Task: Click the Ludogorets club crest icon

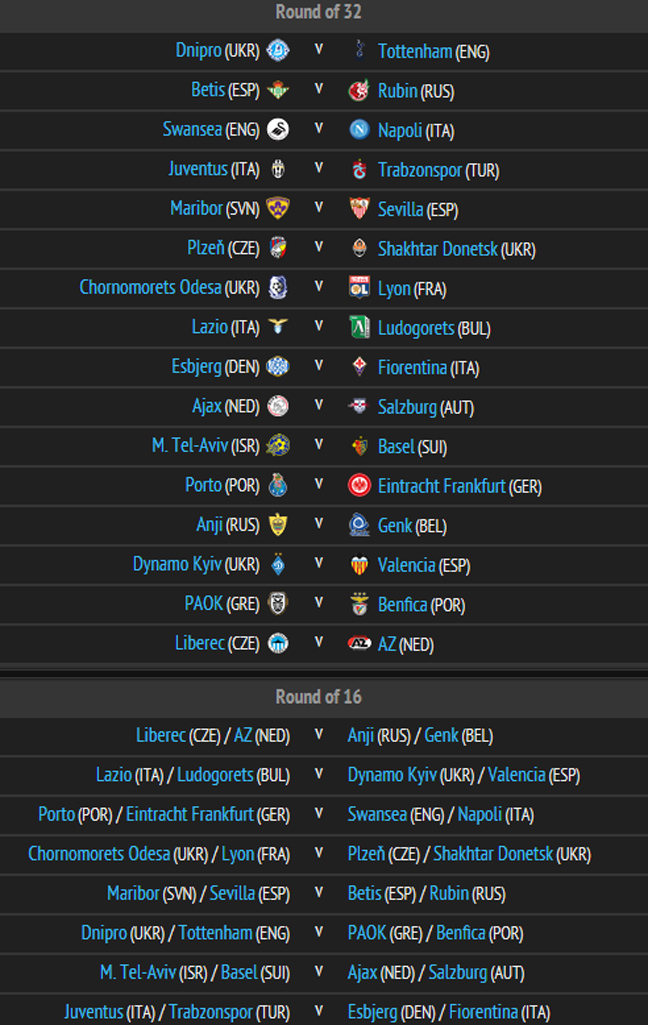Action: [x=359, y=327]
